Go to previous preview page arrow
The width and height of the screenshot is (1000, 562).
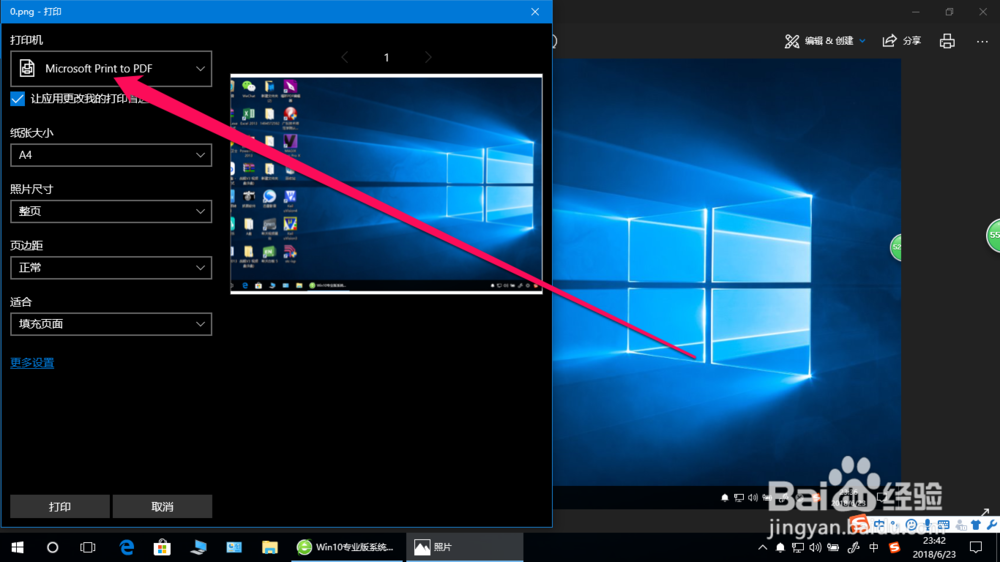coord(344,57)
